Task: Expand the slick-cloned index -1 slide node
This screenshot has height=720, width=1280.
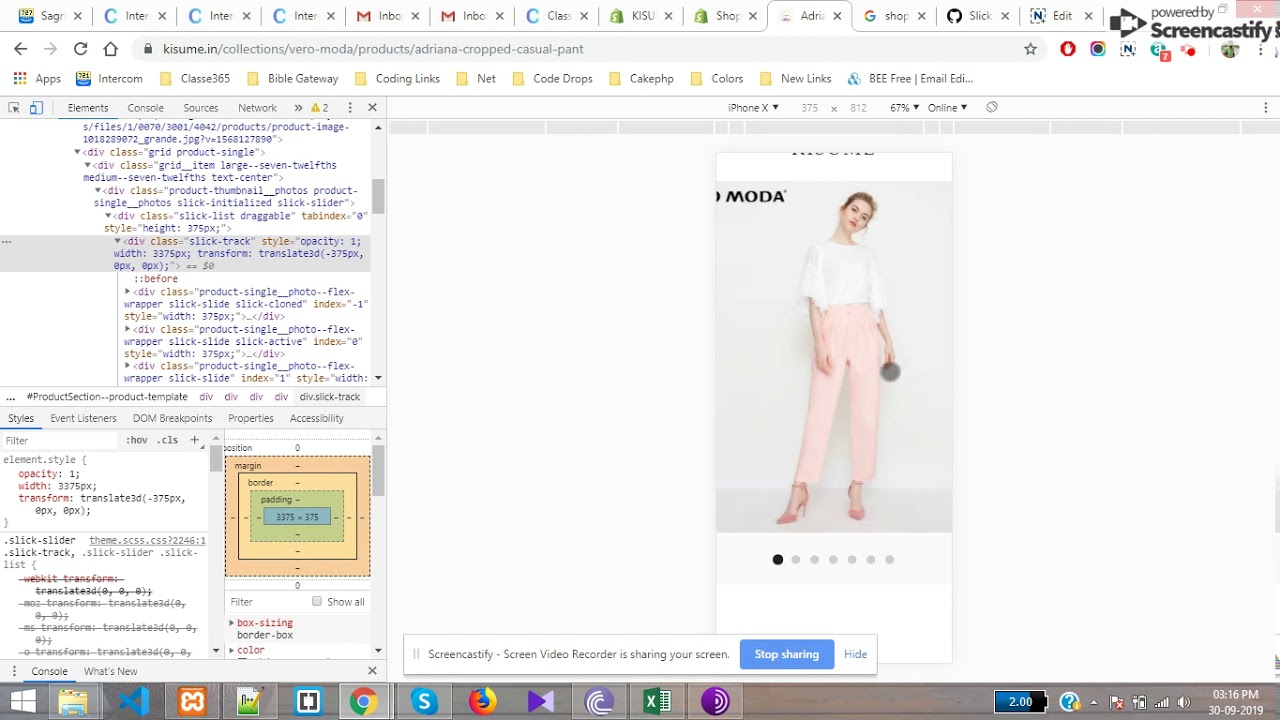Action: point(128,291)
